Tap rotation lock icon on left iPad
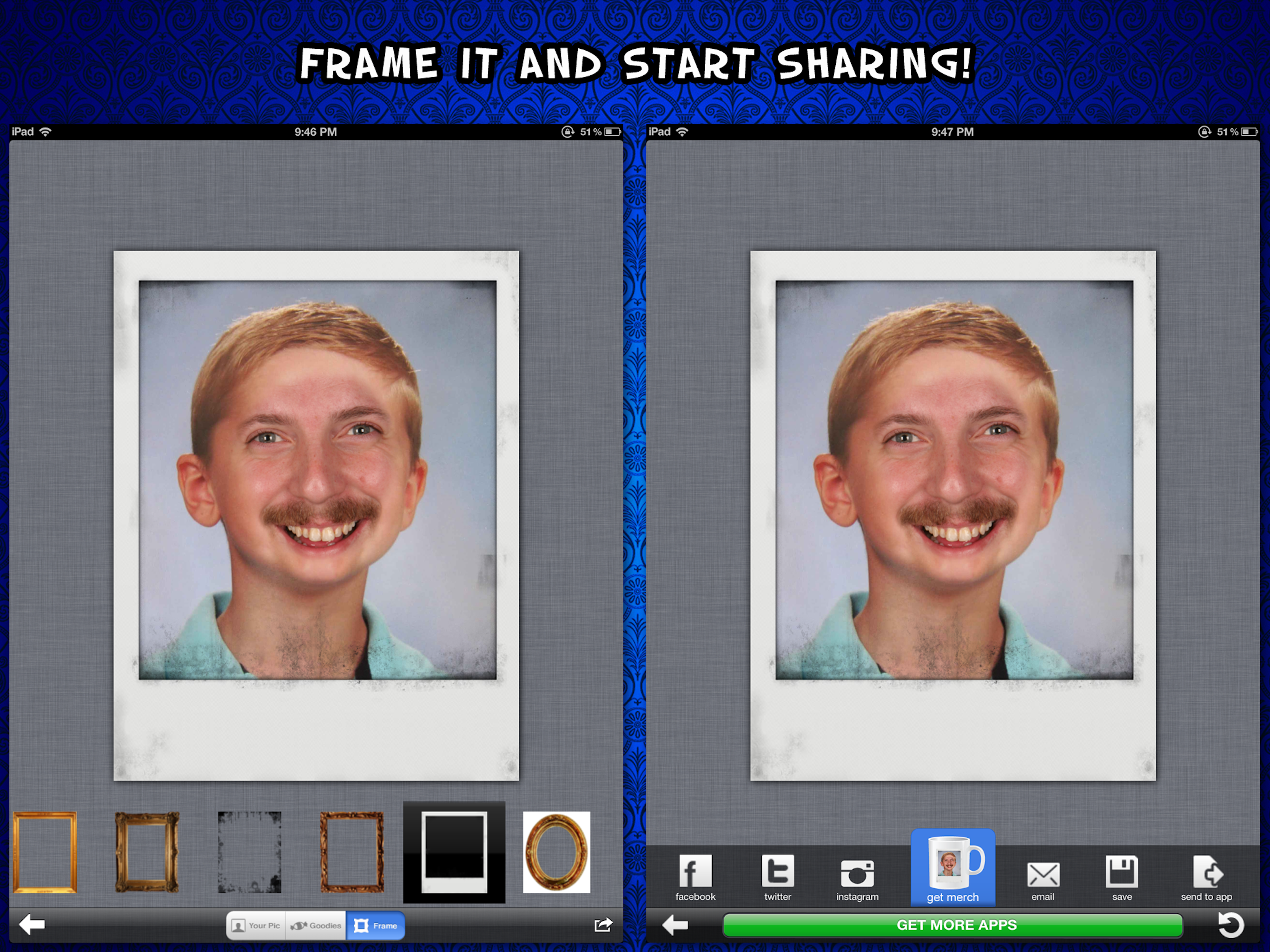1270x952 pixels. 568,132
